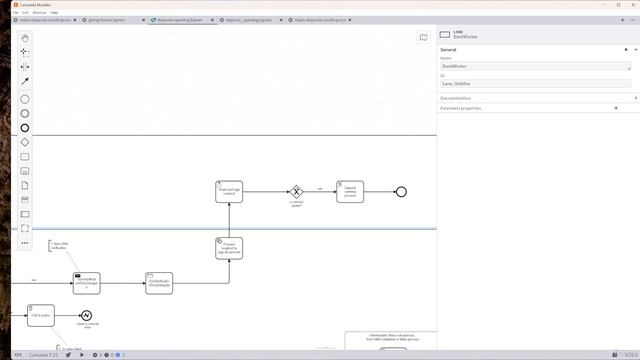640x360 pixels.
Task: Select the Client SMS verification annotation
Action: 59,246
